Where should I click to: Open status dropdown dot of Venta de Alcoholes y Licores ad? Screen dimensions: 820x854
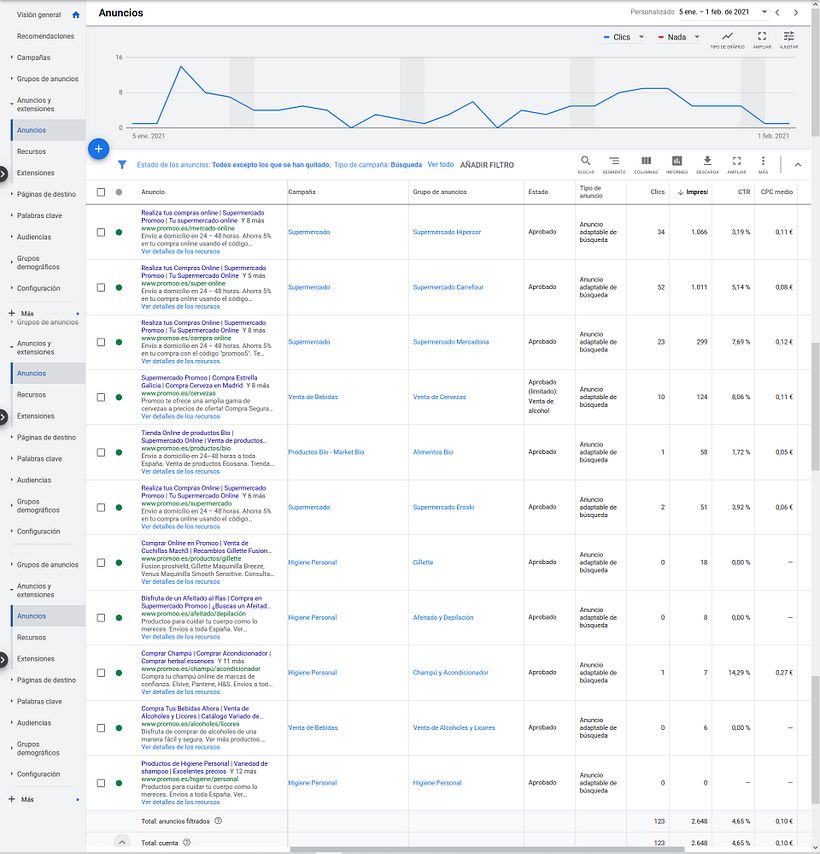pos(119,728)
